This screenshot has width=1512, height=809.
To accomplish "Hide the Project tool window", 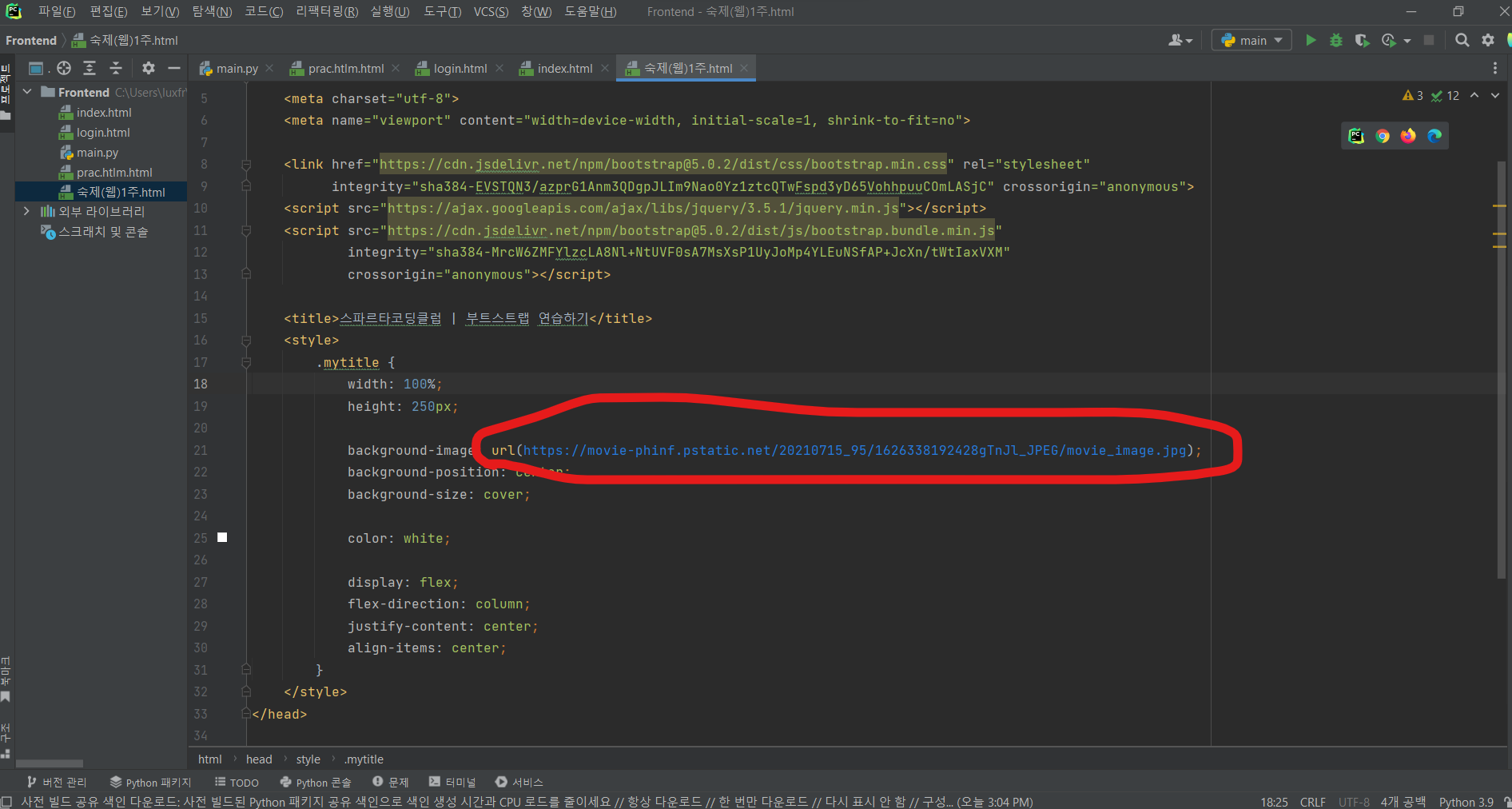I will pos(174,68).
